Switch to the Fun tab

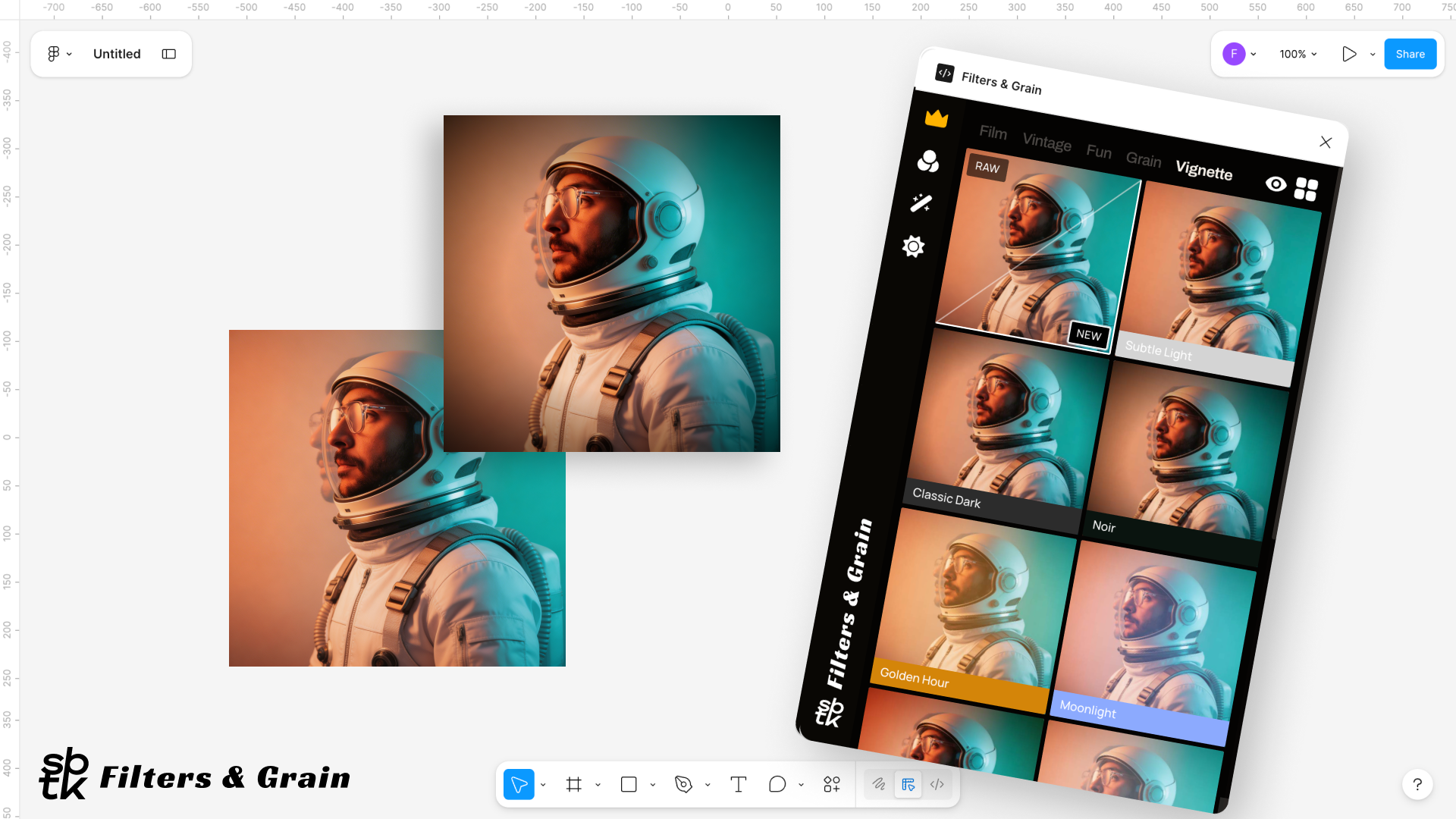tap(1099, 151)
